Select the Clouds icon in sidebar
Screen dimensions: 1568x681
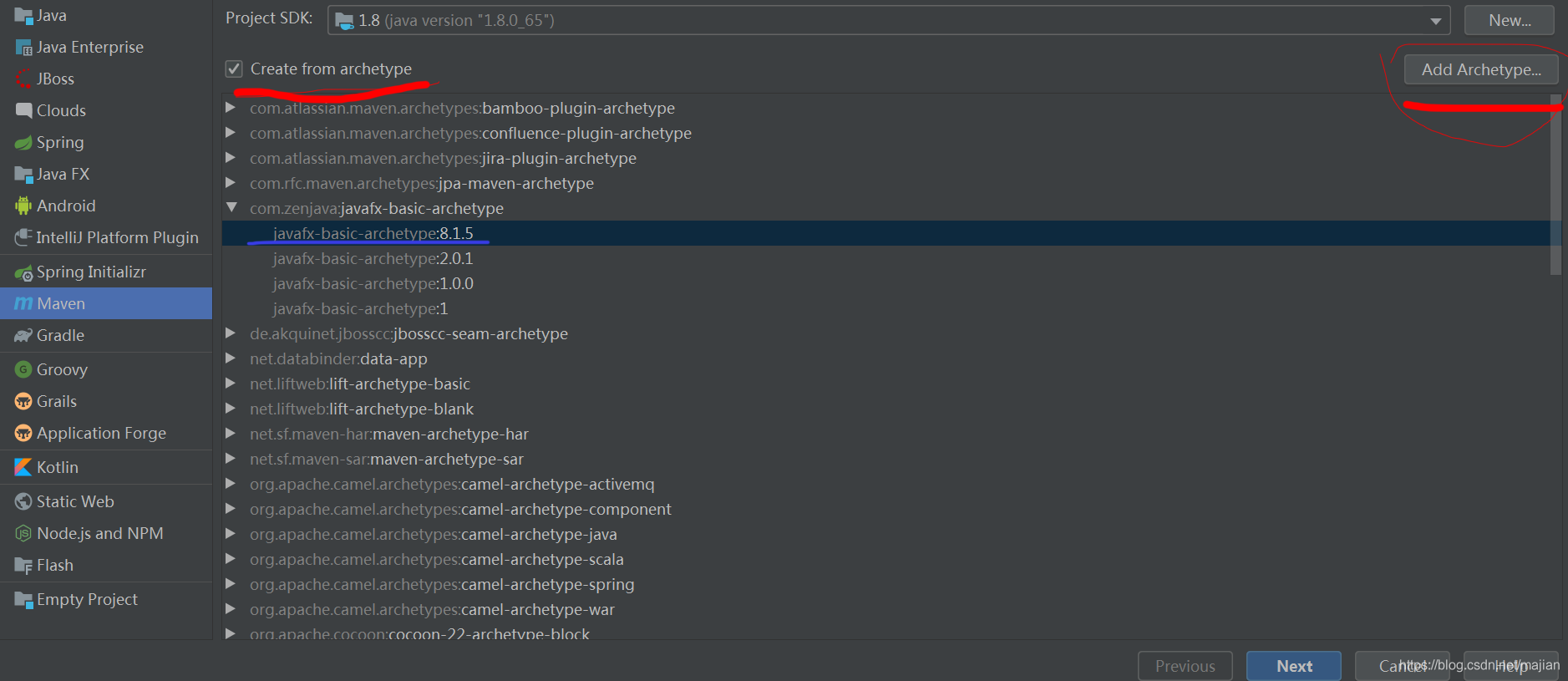tap(23, 111)
